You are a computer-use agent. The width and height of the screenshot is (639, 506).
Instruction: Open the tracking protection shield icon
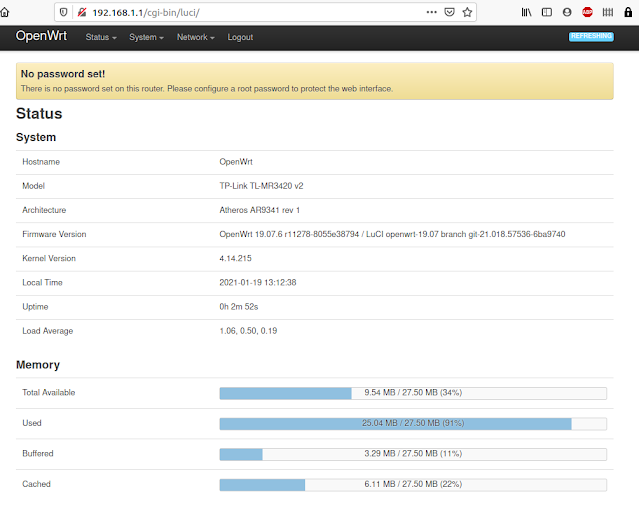(65, 12)
